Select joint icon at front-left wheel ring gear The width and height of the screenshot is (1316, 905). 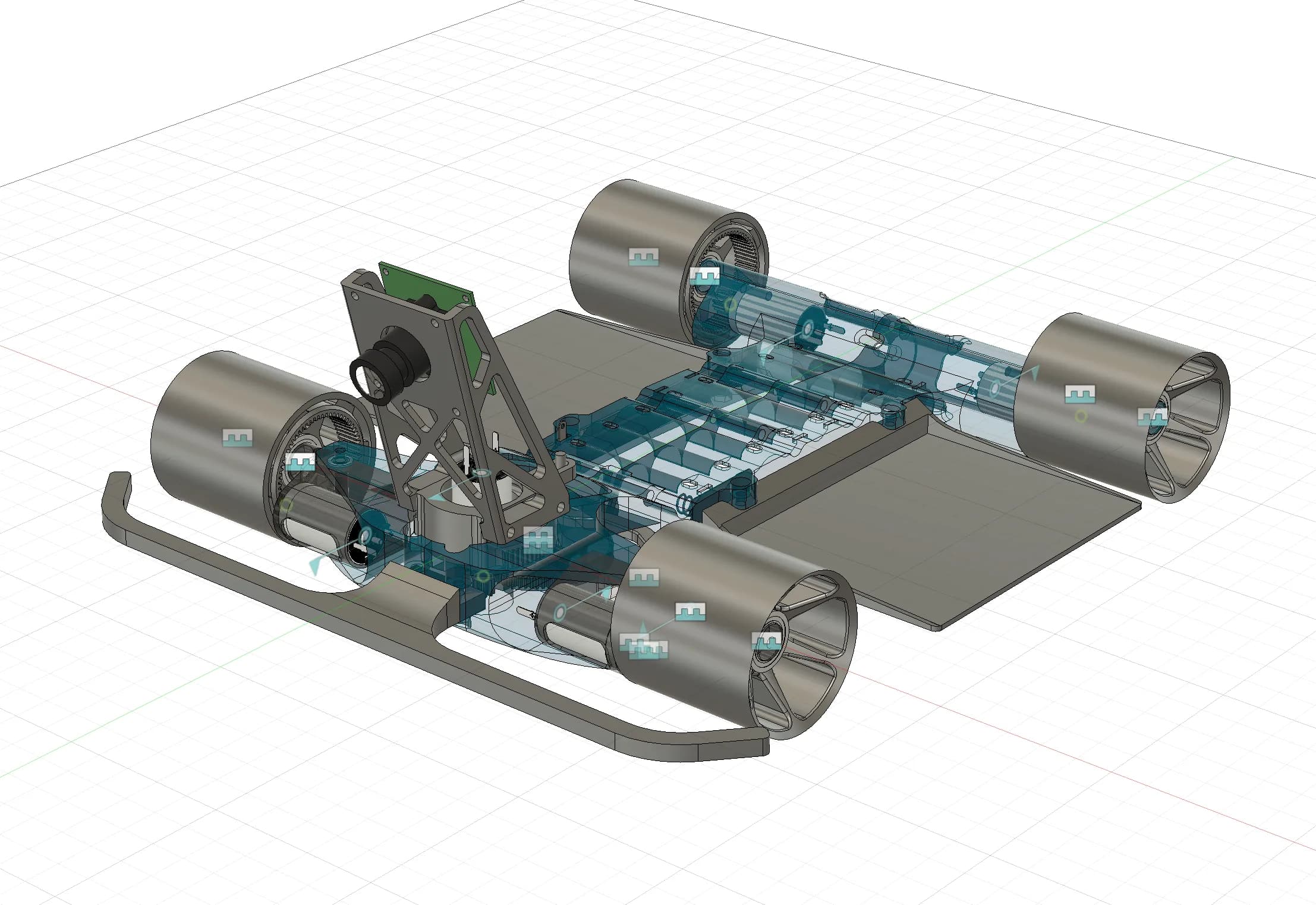pos(300,461)
